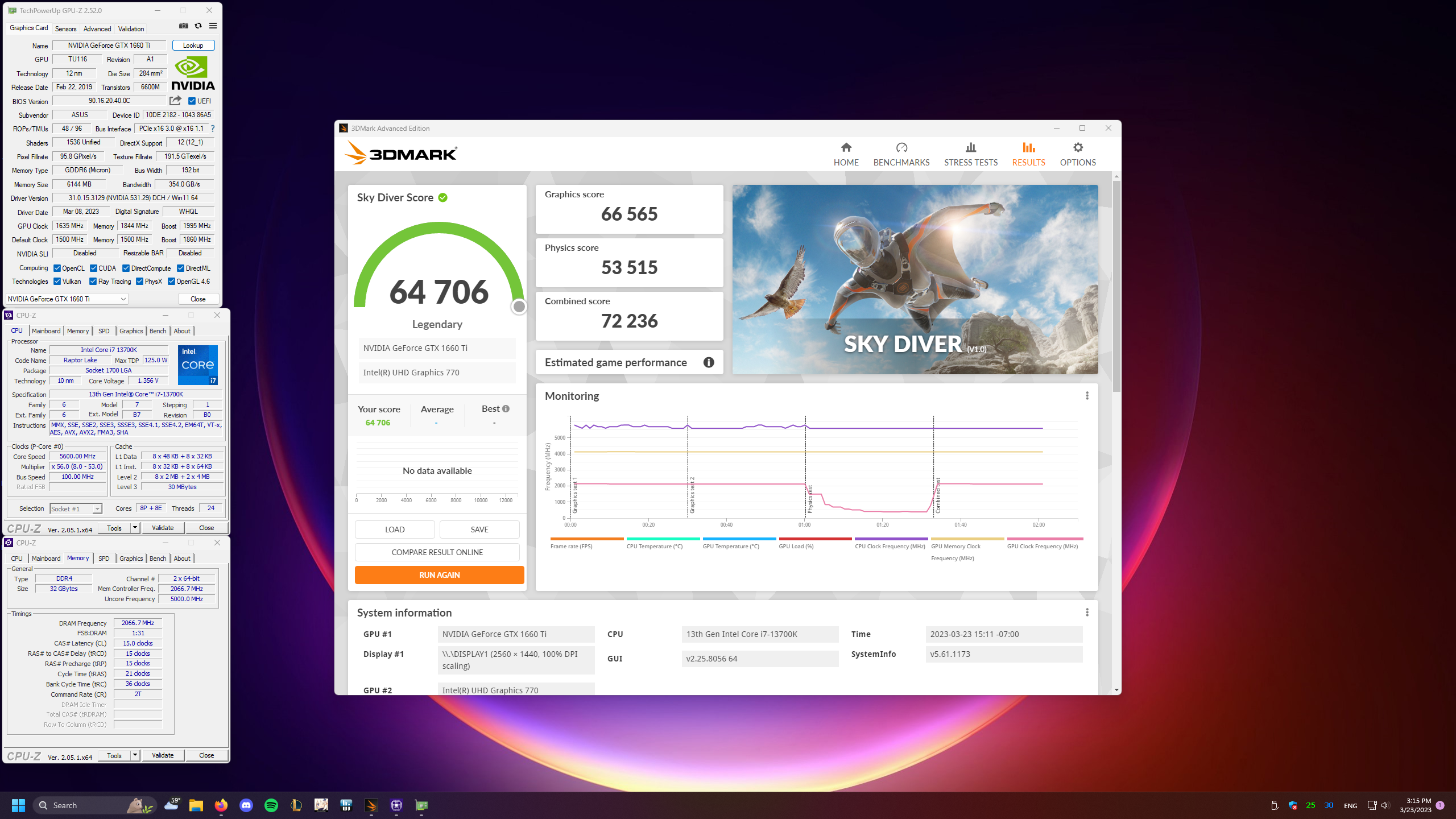Toggle the UEFI checkbox in GPU-Z
Viewport: 1456px width, 819px height.
pyautogui.click(x=192, y=101)
